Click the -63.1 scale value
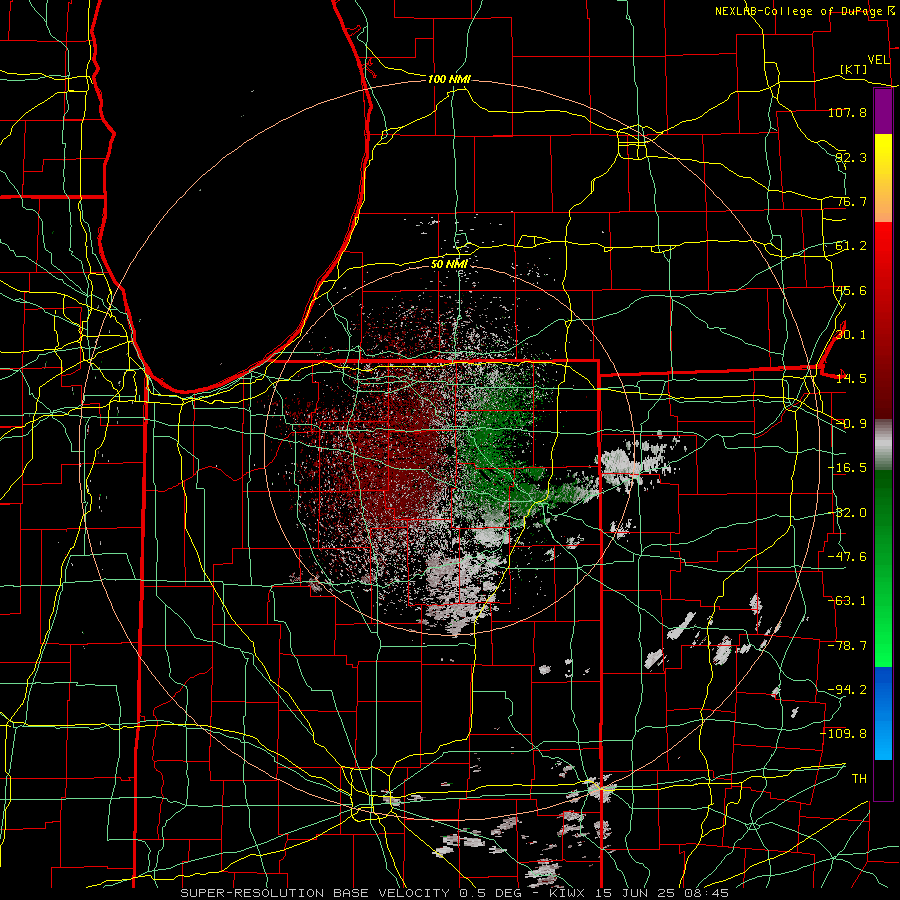The width and height of the screenshot is (900, 900). 847,601
